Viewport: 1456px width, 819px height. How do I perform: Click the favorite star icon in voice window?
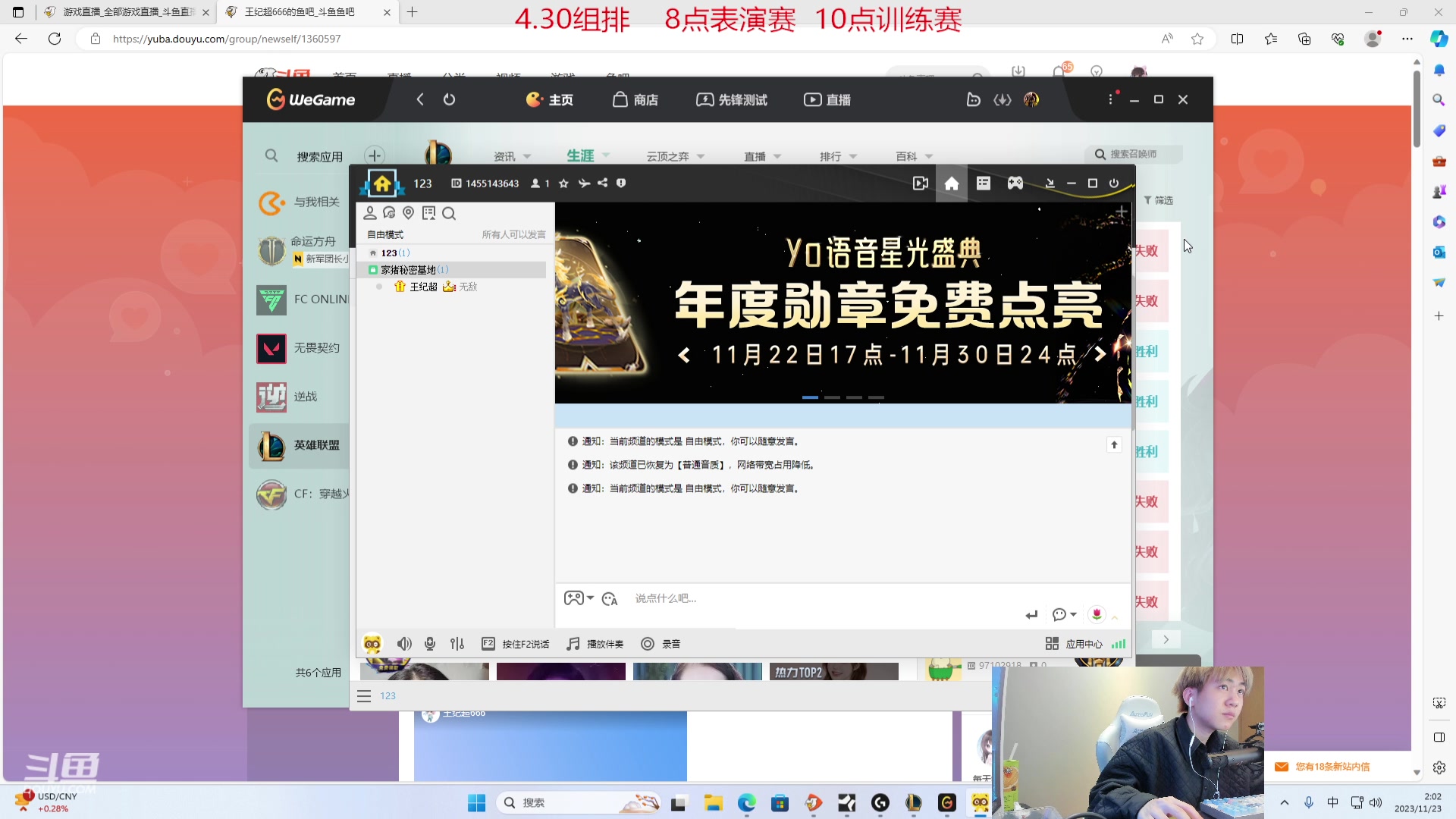(x=563, y=184)
